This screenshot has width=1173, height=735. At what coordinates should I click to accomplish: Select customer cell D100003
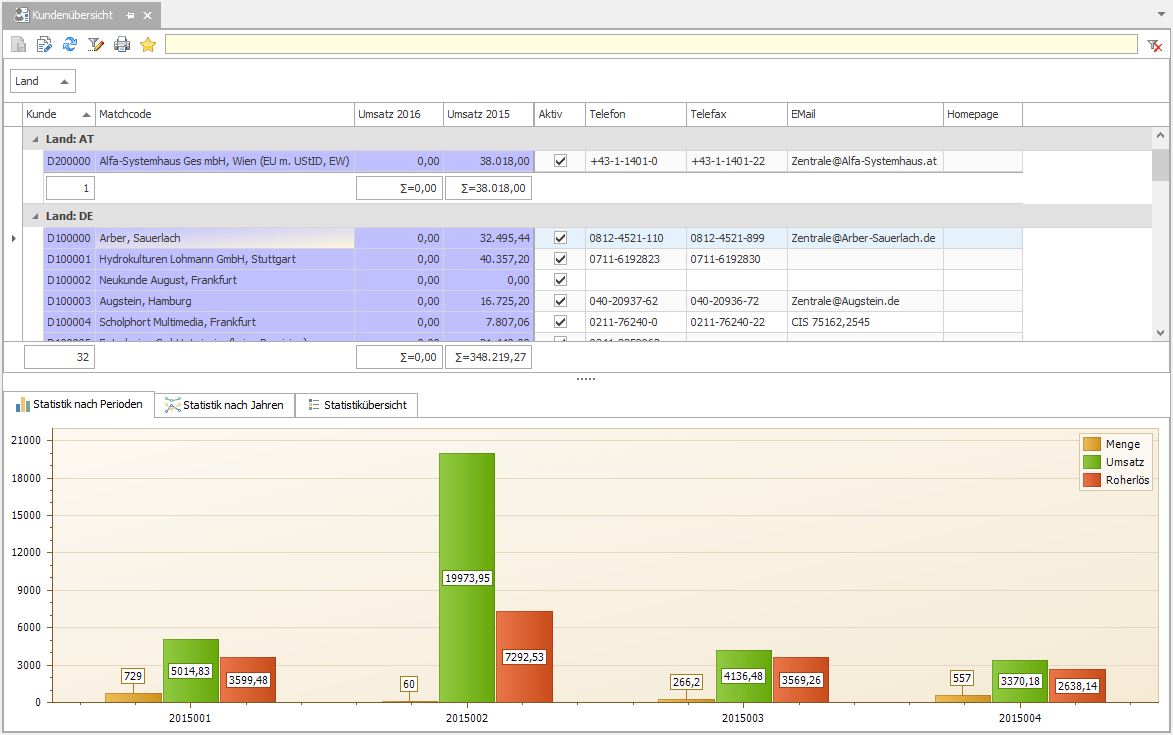pyautogui.click(x=69, y=301)
